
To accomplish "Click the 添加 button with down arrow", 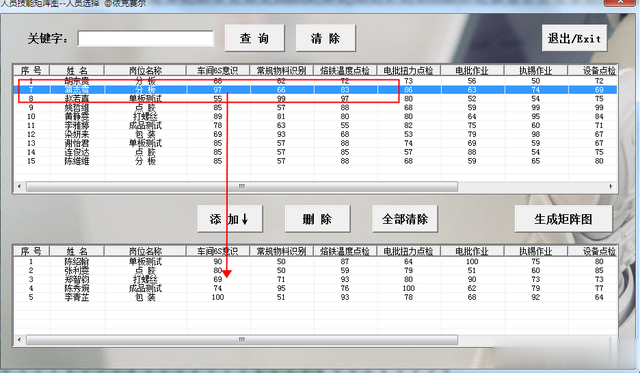I will (x=230, y=219).
